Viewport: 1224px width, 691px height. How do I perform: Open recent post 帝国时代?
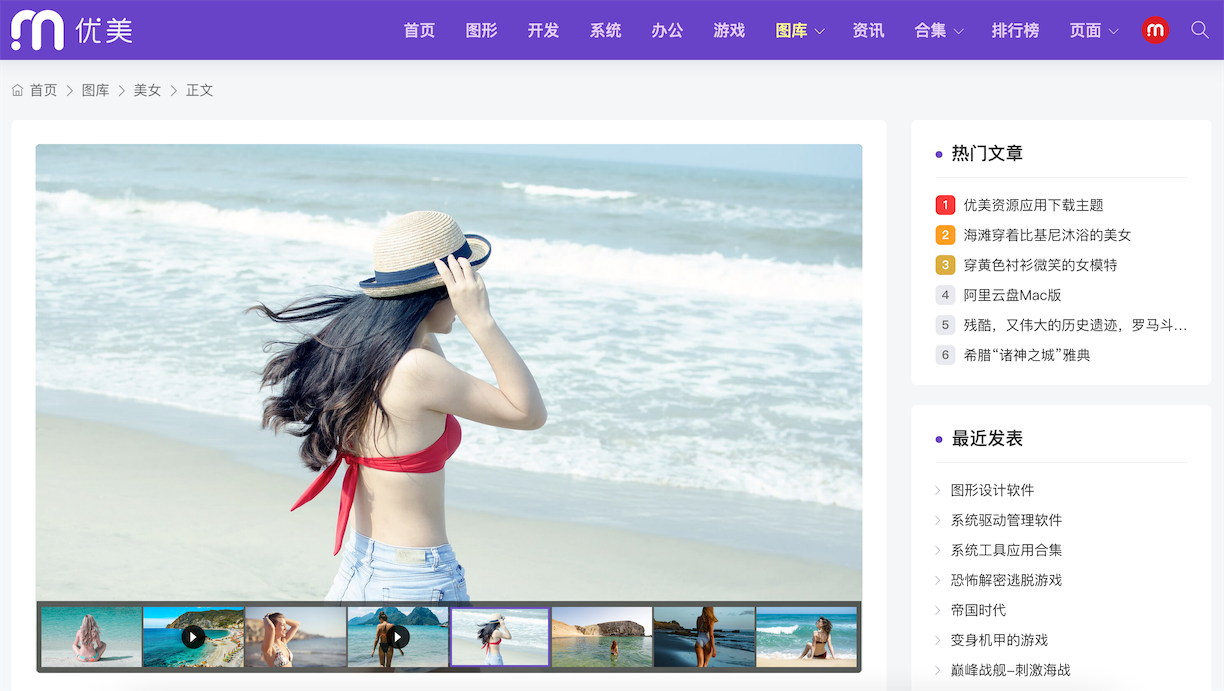978,610
